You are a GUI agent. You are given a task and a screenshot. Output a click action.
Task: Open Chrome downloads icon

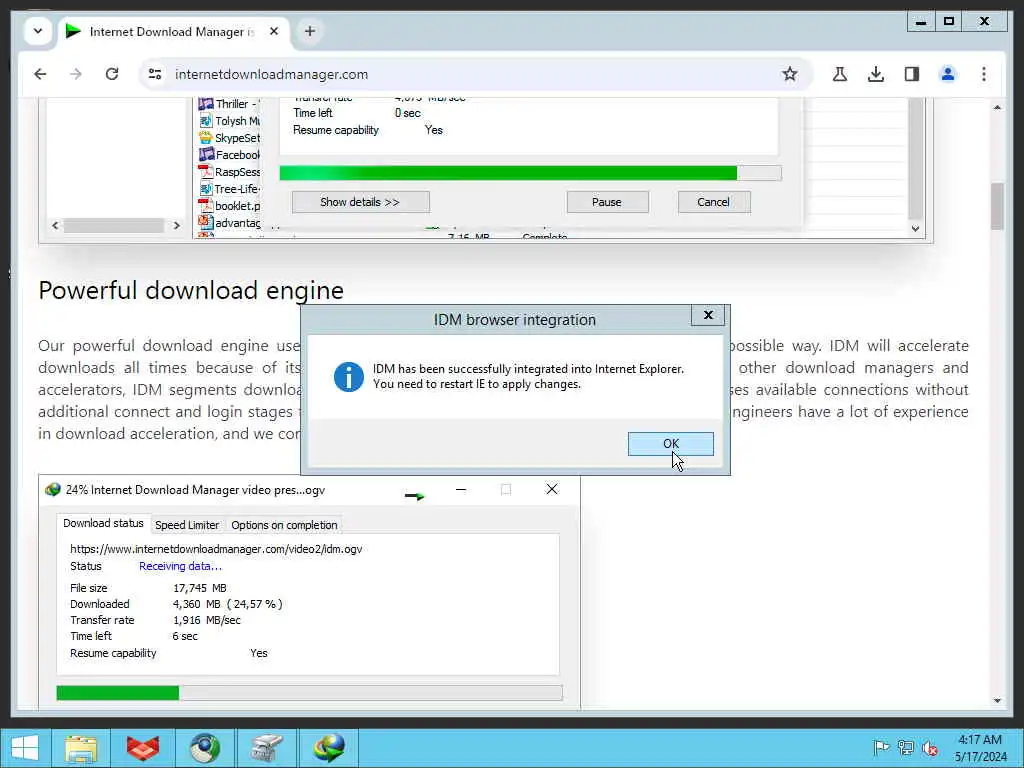tap(876, 74)
